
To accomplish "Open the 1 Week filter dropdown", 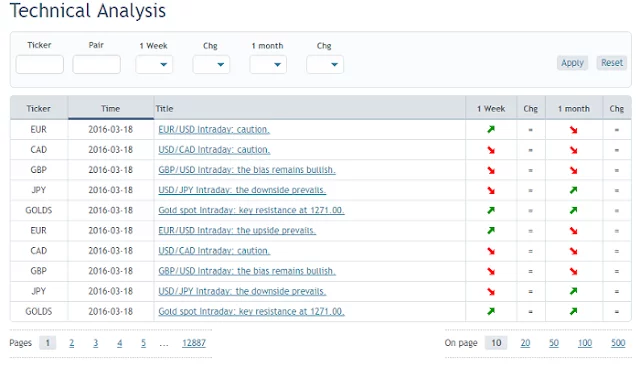I will point(154,65).
